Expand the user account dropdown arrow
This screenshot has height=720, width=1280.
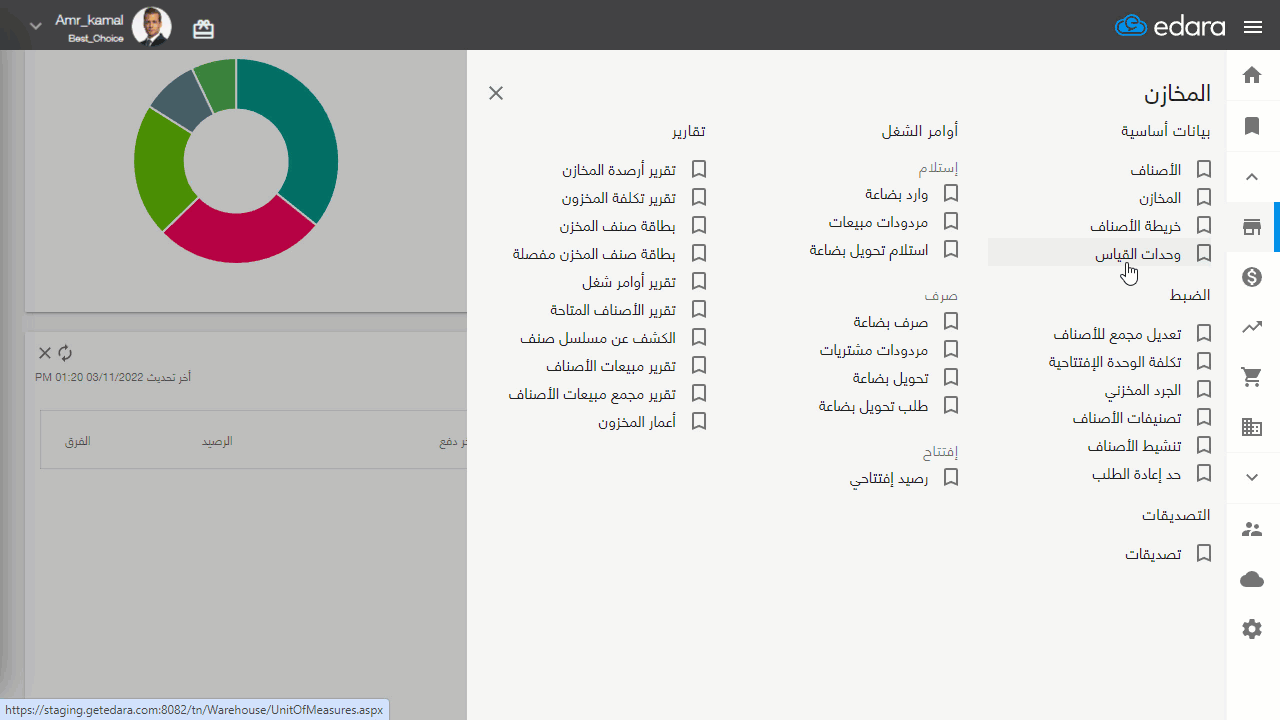pos(35,26)
